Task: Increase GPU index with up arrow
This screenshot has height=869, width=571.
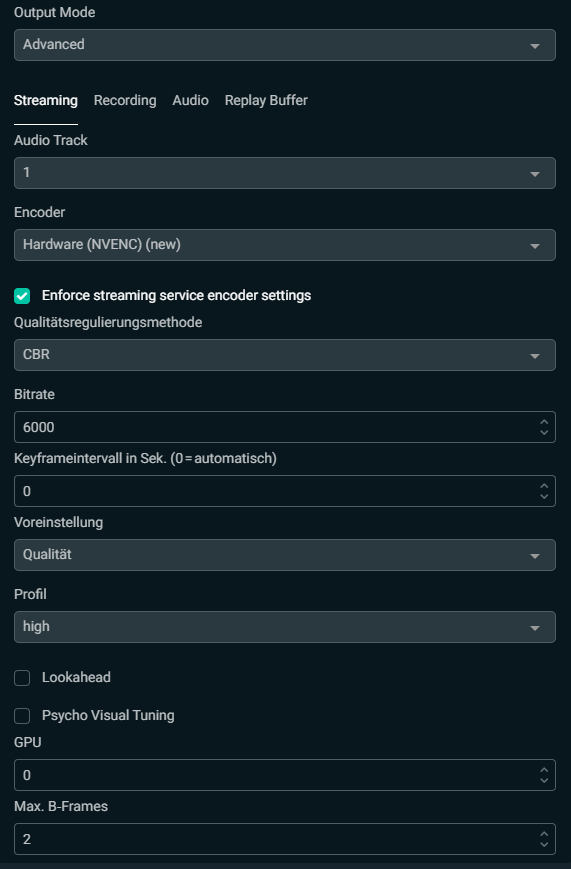Action: pyautogui.click(x=544, y=770)
